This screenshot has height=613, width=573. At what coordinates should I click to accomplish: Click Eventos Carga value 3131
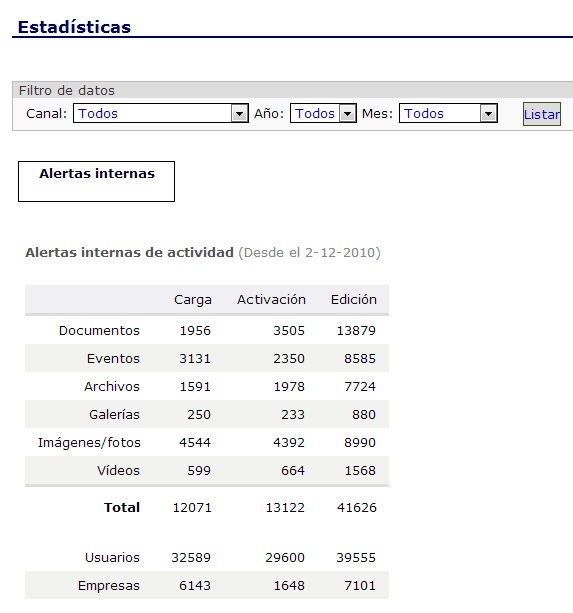click(195, 358)
